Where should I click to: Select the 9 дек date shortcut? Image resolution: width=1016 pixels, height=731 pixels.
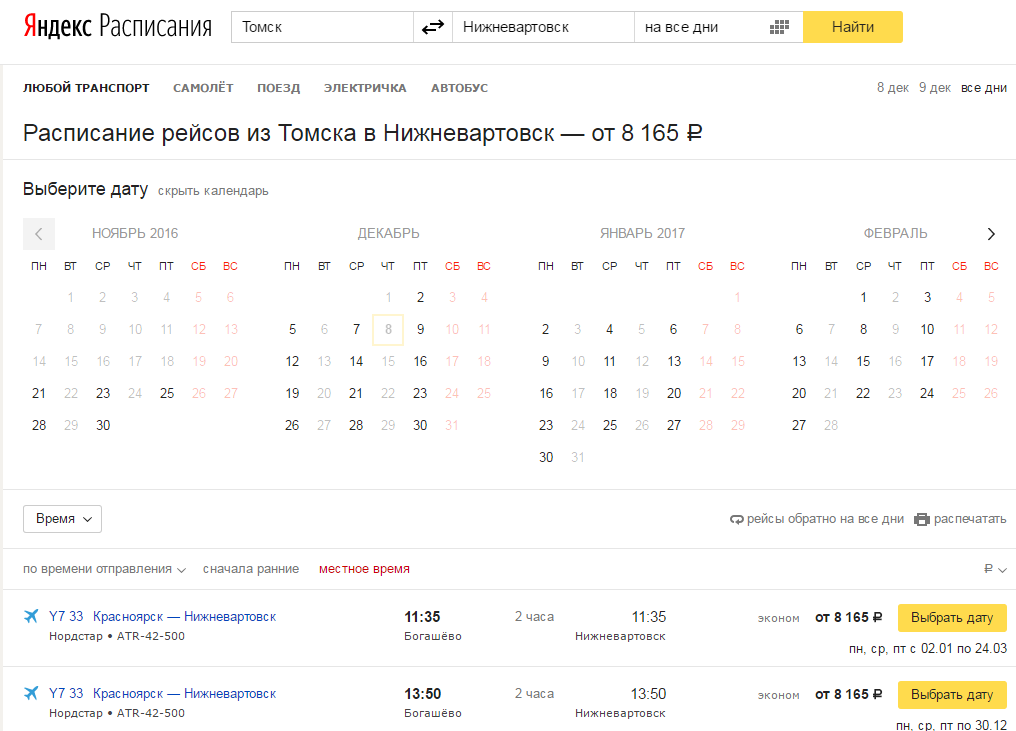[935, 88]
